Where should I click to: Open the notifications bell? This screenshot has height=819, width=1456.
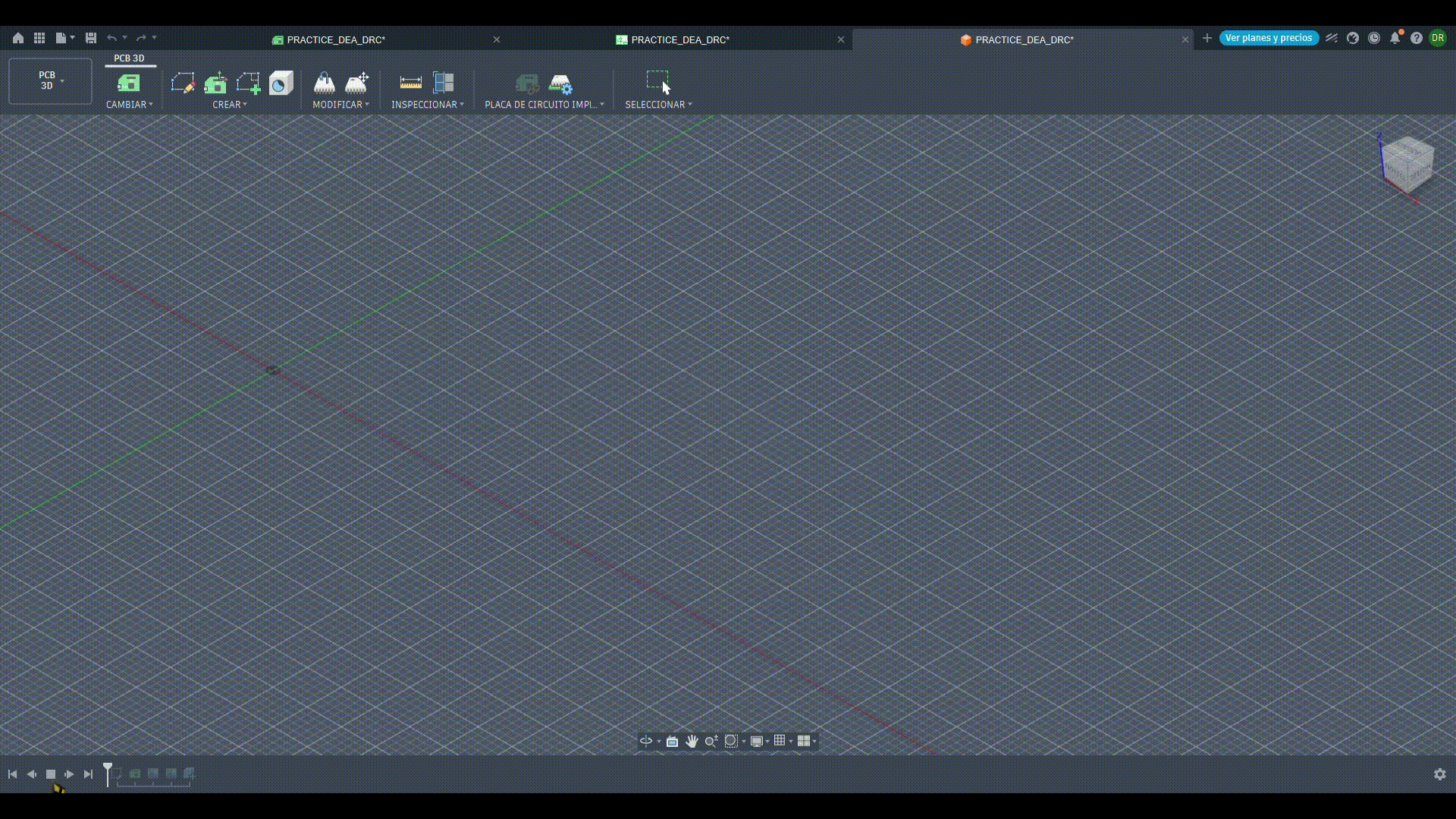(x=1395, y=38)
